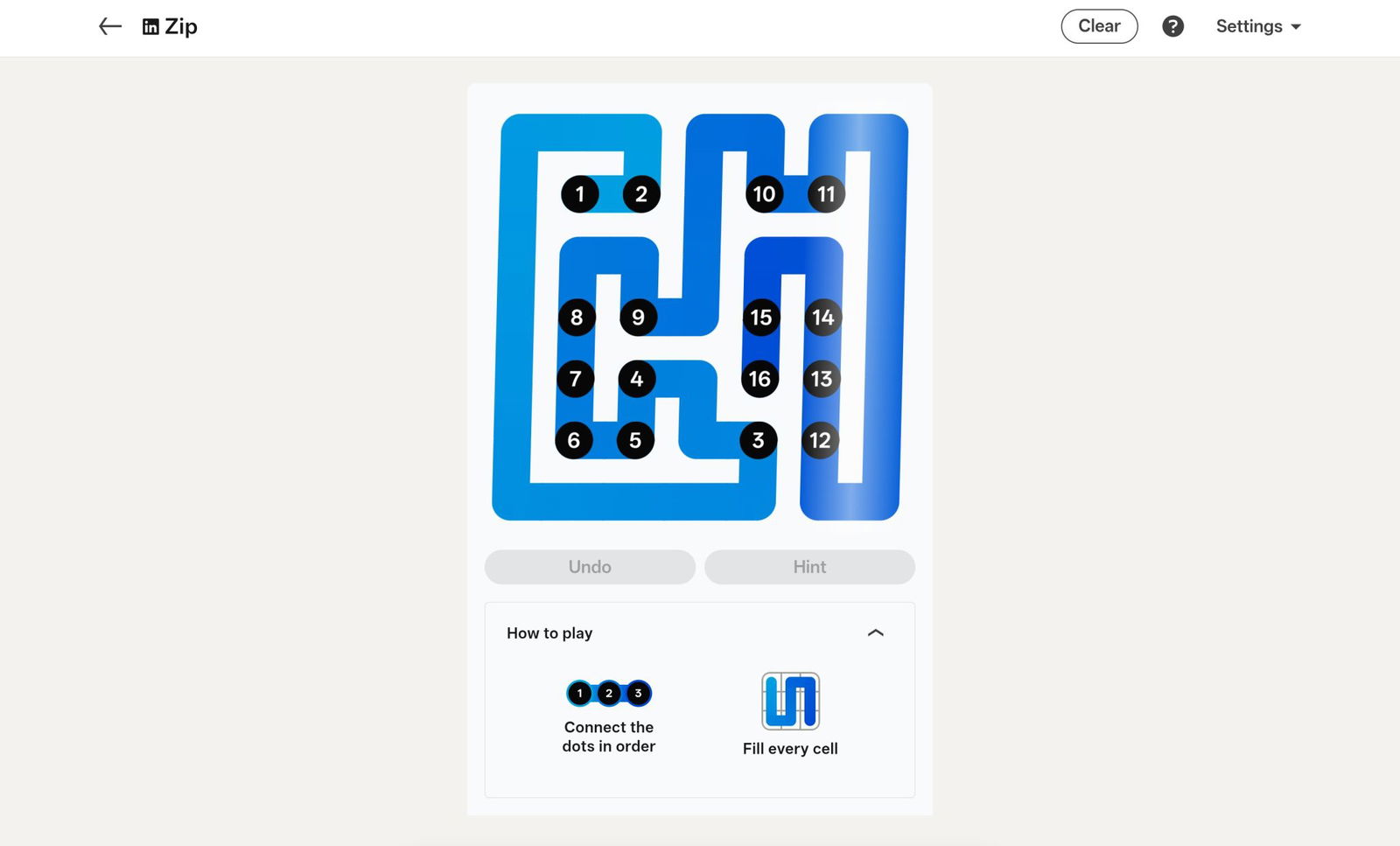Screen dimensions: 1400x846
Task: Select numbered dot 1 on the grid
Action: (x=579, y=194)
